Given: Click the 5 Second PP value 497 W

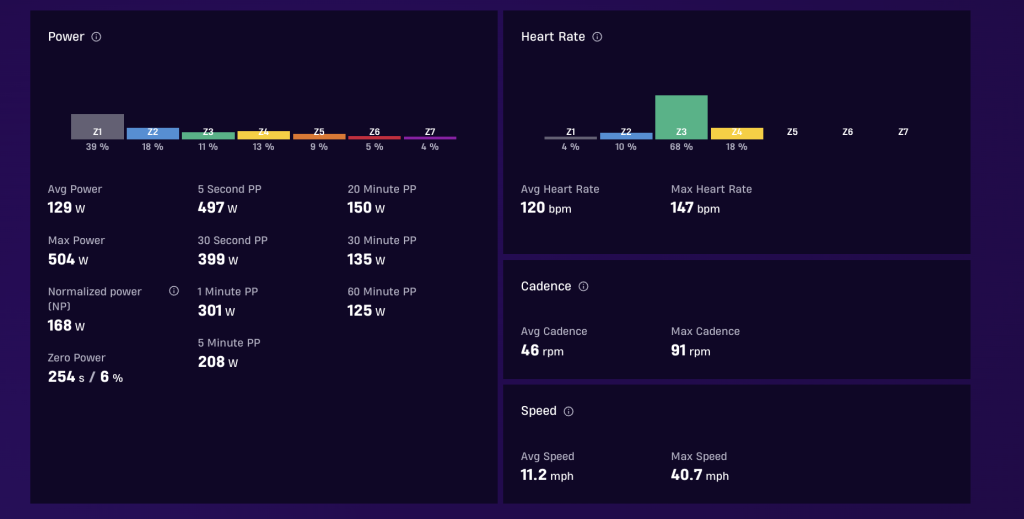Looking at the screenshot, I should 217,208.
